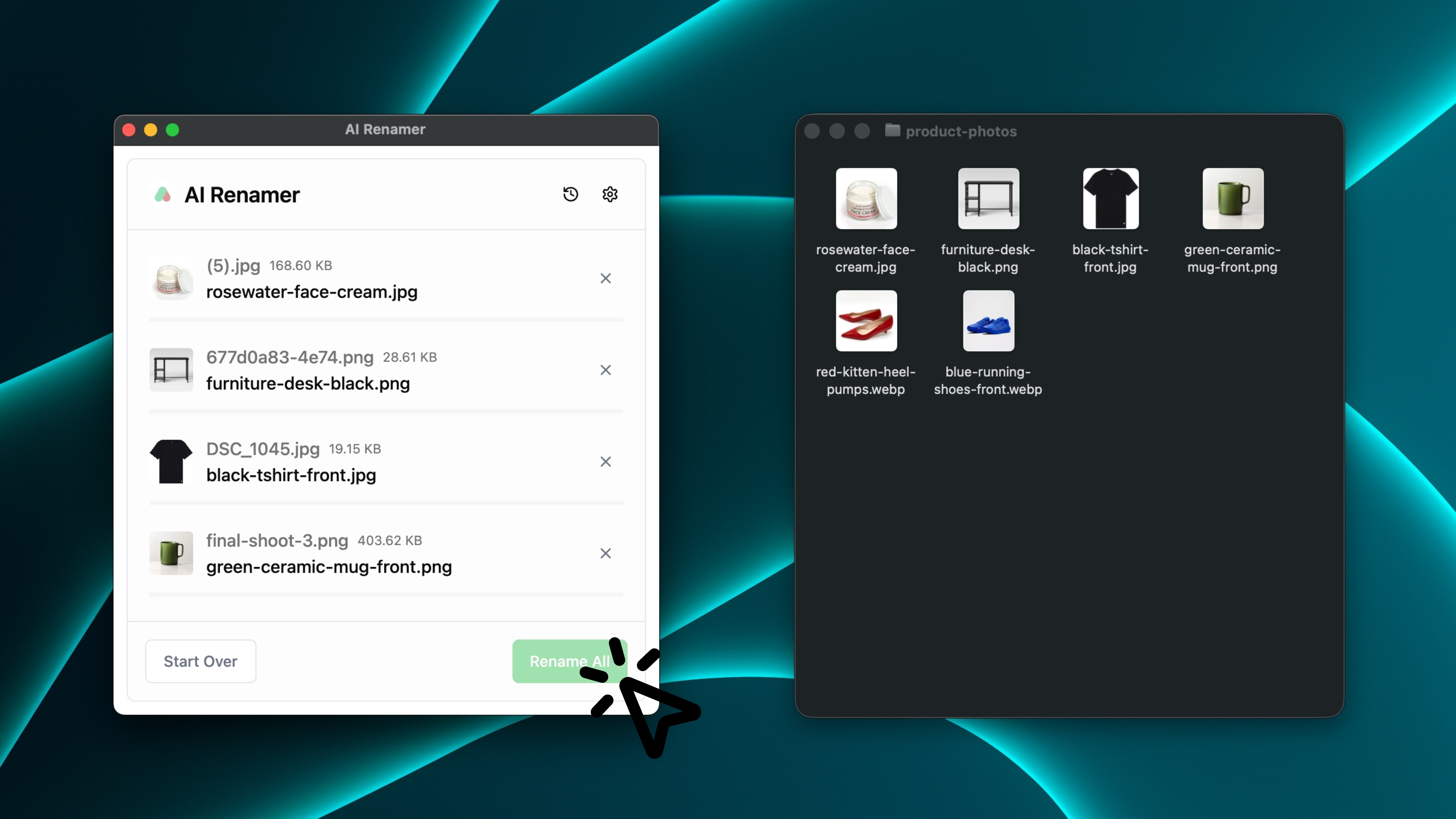Viewport: 1456px width, 819px height.
Task: Click the AI Renamer logo icon
Action: tap(163, 195)
